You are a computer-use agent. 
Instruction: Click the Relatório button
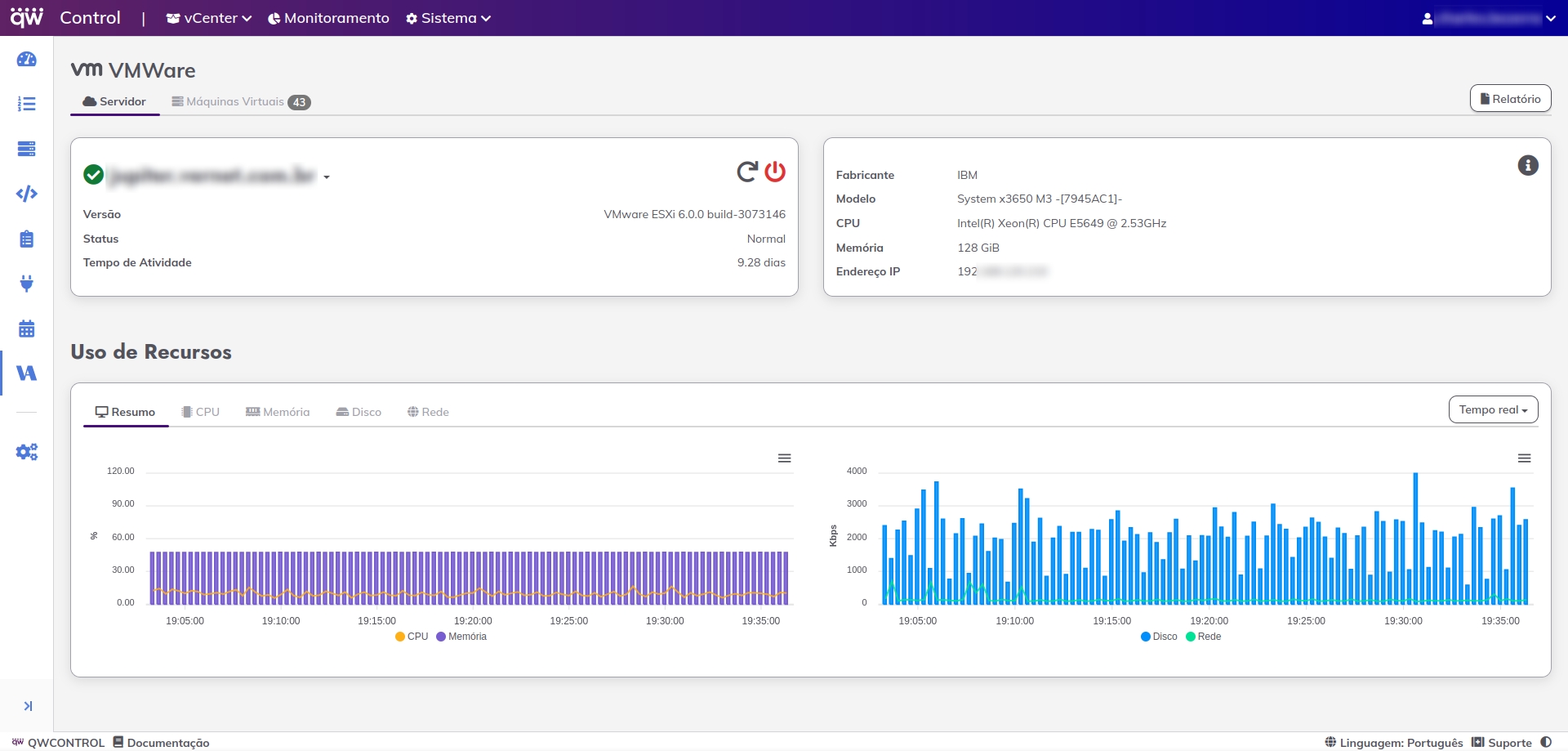[1510, 98]
